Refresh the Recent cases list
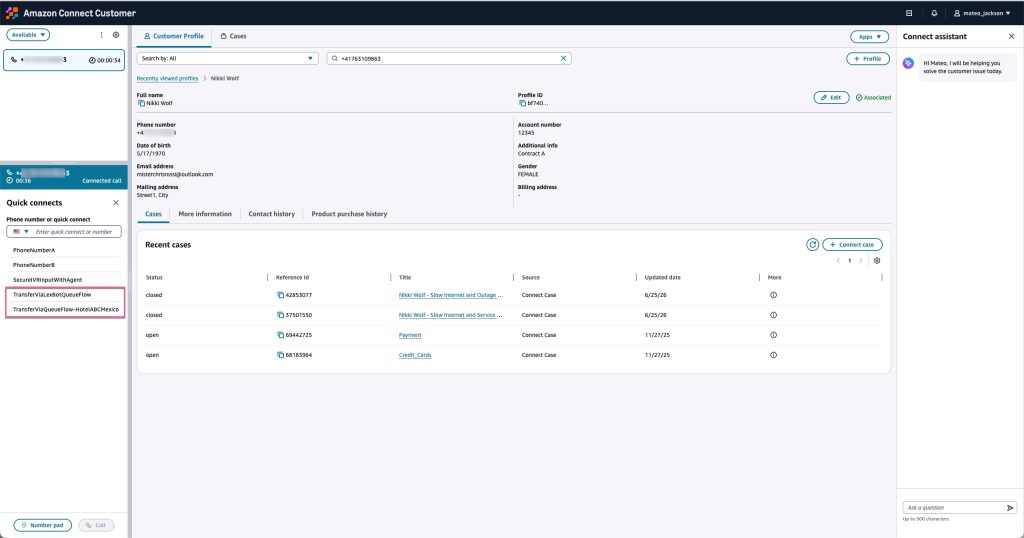Screen dimensions: 1024x538 tap(812, 245)
